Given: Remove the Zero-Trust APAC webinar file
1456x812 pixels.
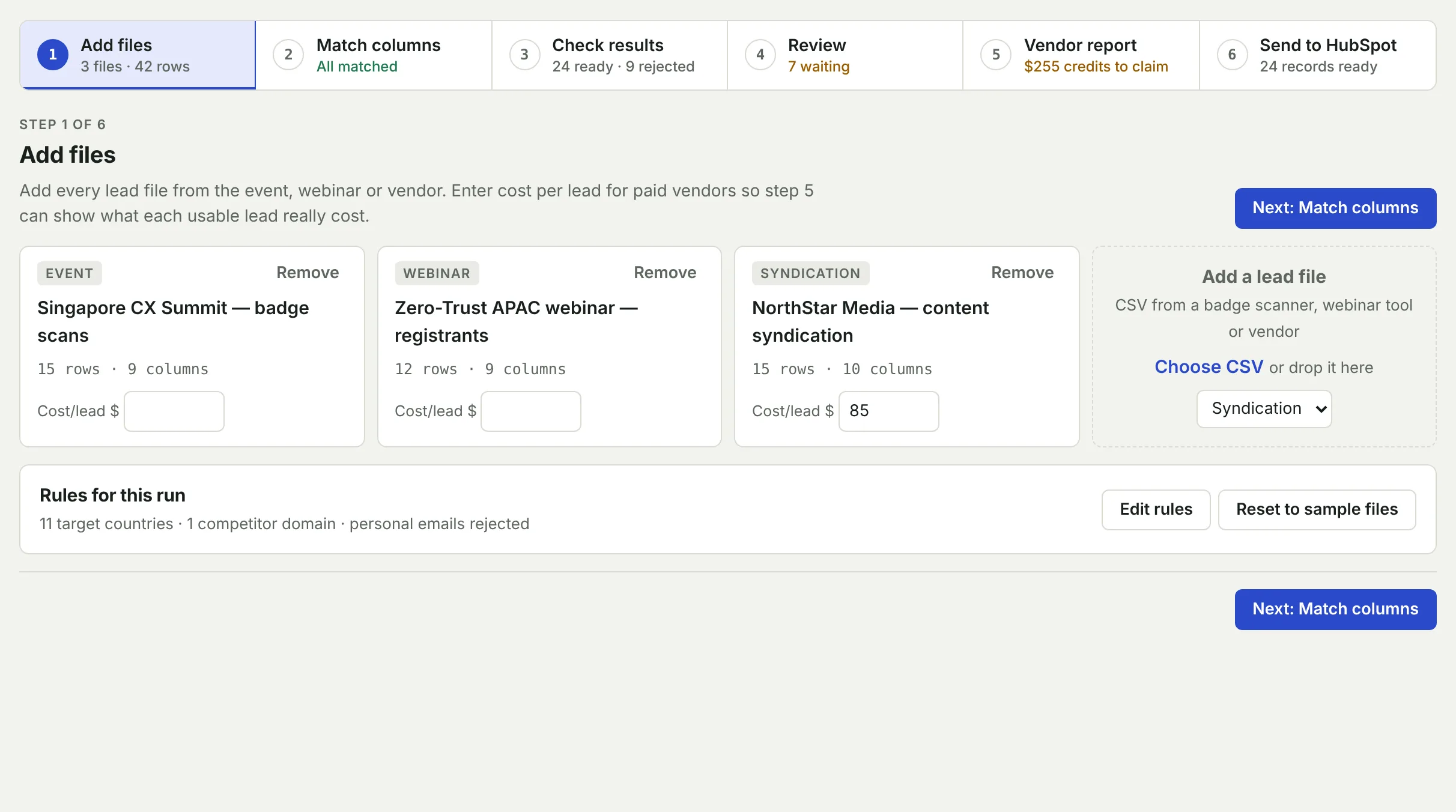Looking at the screenshot, I should coord(665,273).
